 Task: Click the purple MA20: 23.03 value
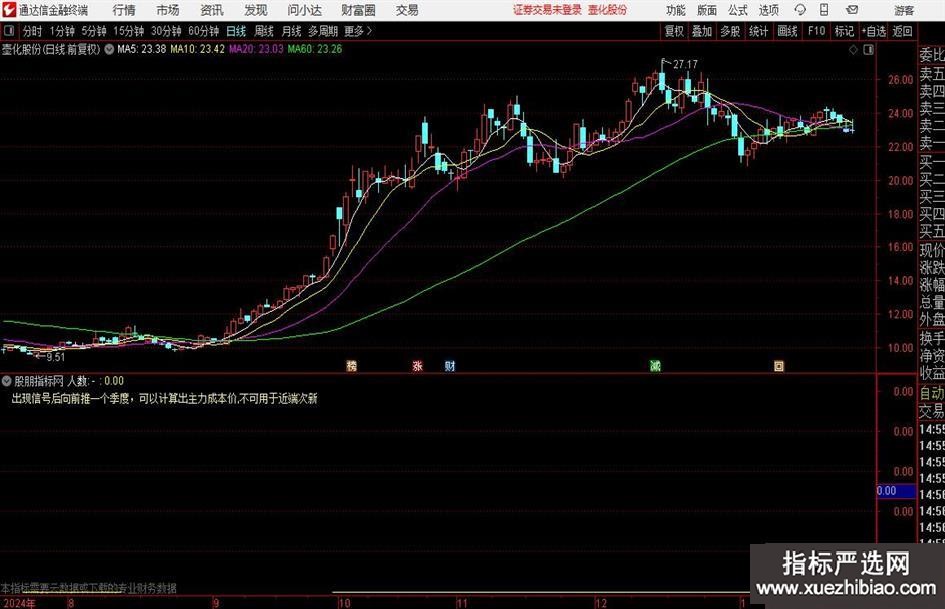pos(256,49)
